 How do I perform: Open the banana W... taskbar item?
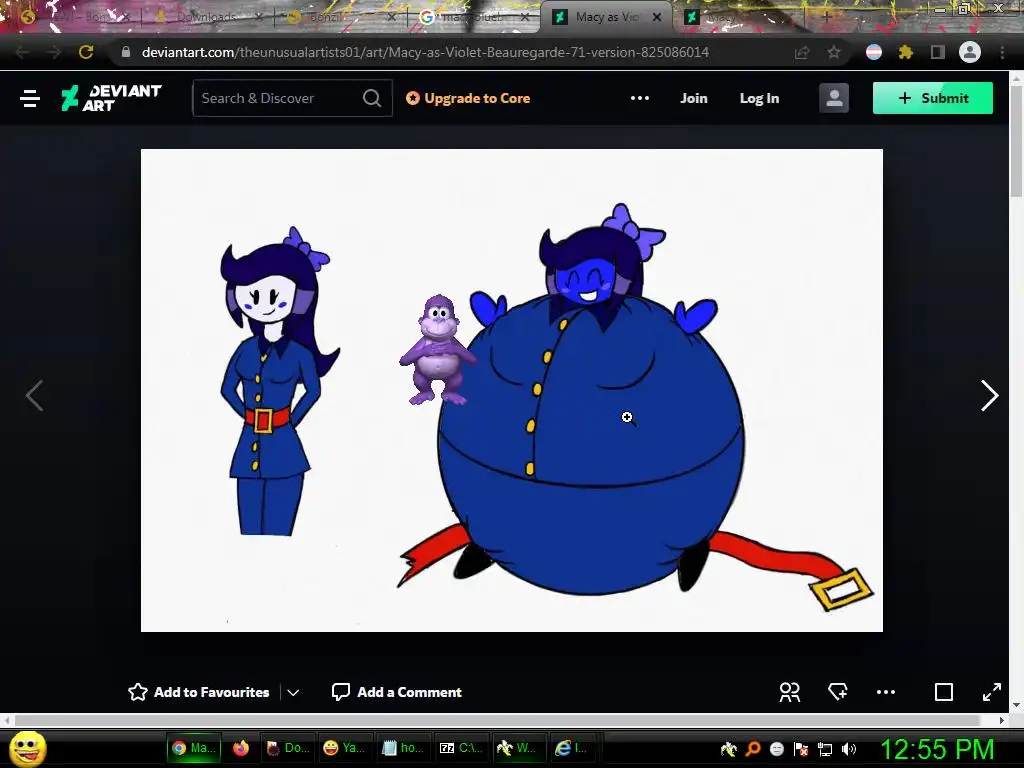(517, 748)
